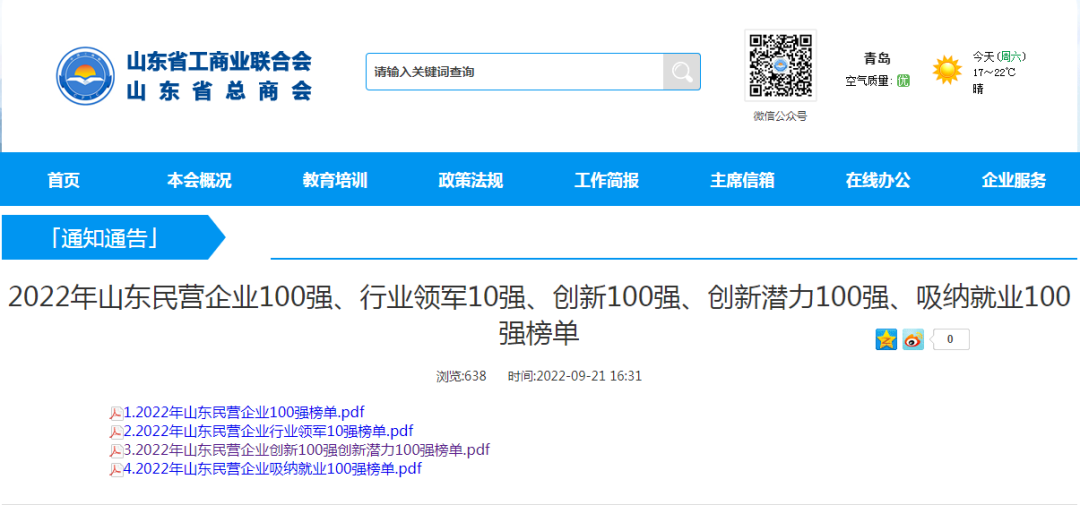
Task: Share via Sina Weibo icon
Action: [x=912, y=340]
